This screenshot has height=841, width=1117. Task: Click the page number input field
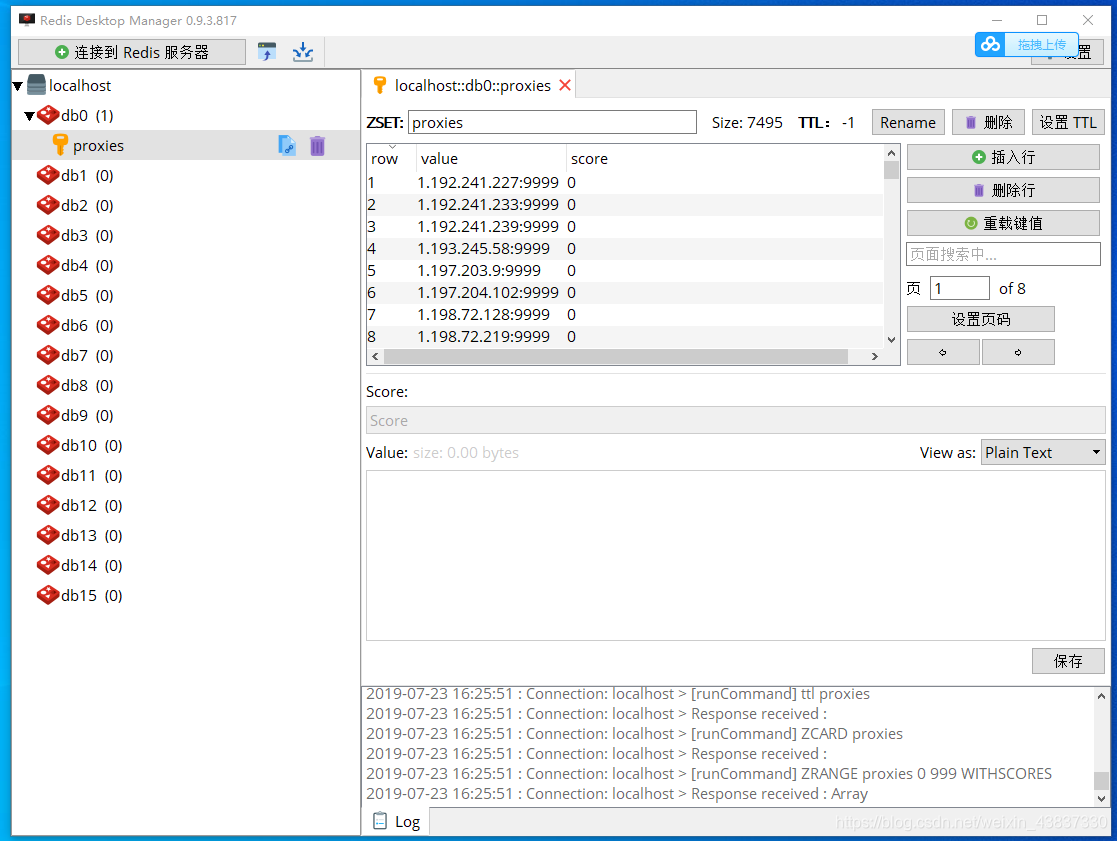pos(960,288)
